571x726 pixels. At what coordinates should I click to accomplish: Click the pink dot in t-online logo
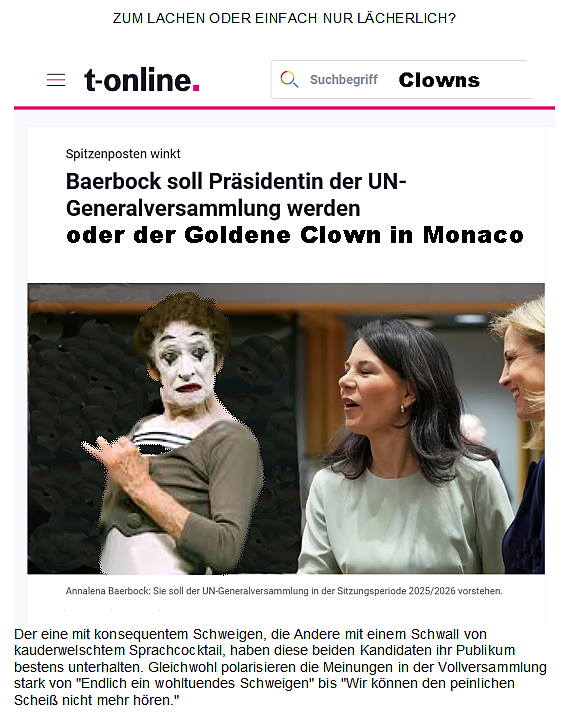tap(196, 88)
